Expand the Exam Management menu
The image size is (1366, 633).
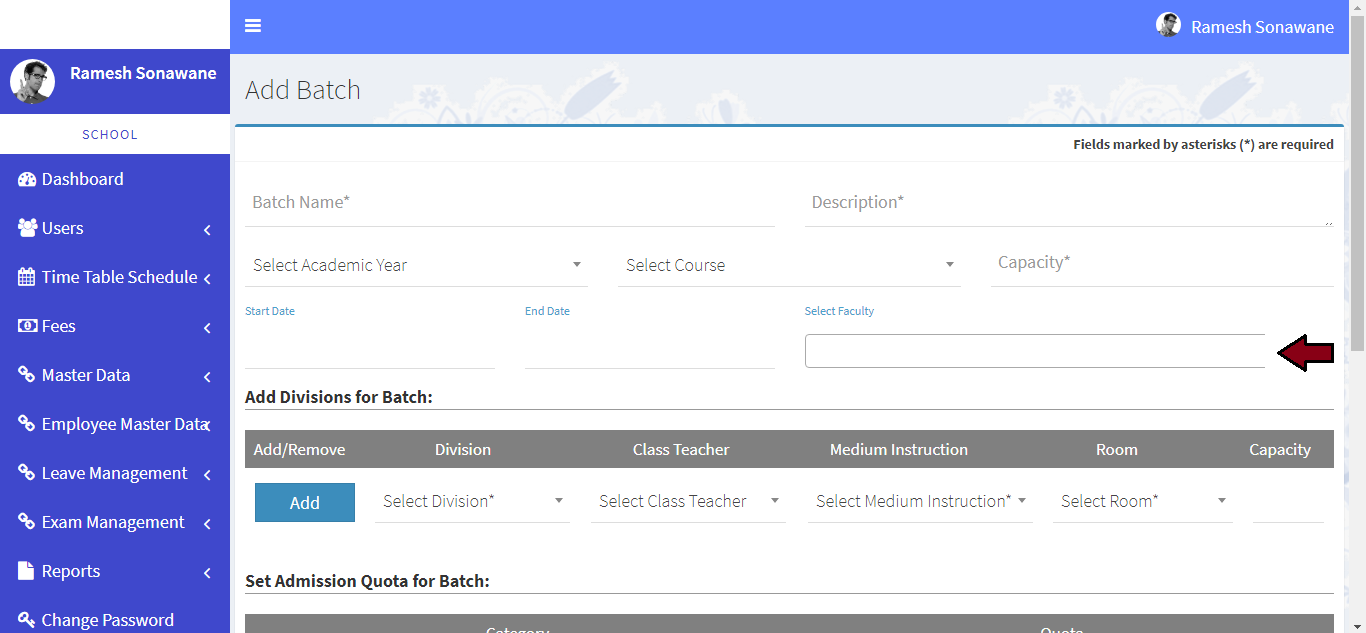tap(115, 522)
